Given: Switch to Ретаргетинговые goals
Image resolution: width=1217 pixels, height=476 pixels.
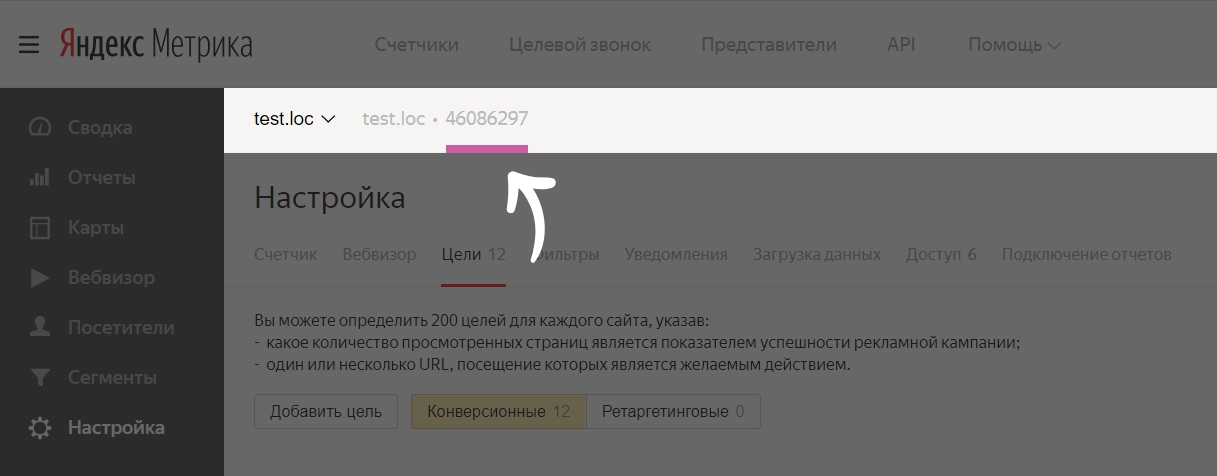Looking at the screenshot, I should (673, 411).
